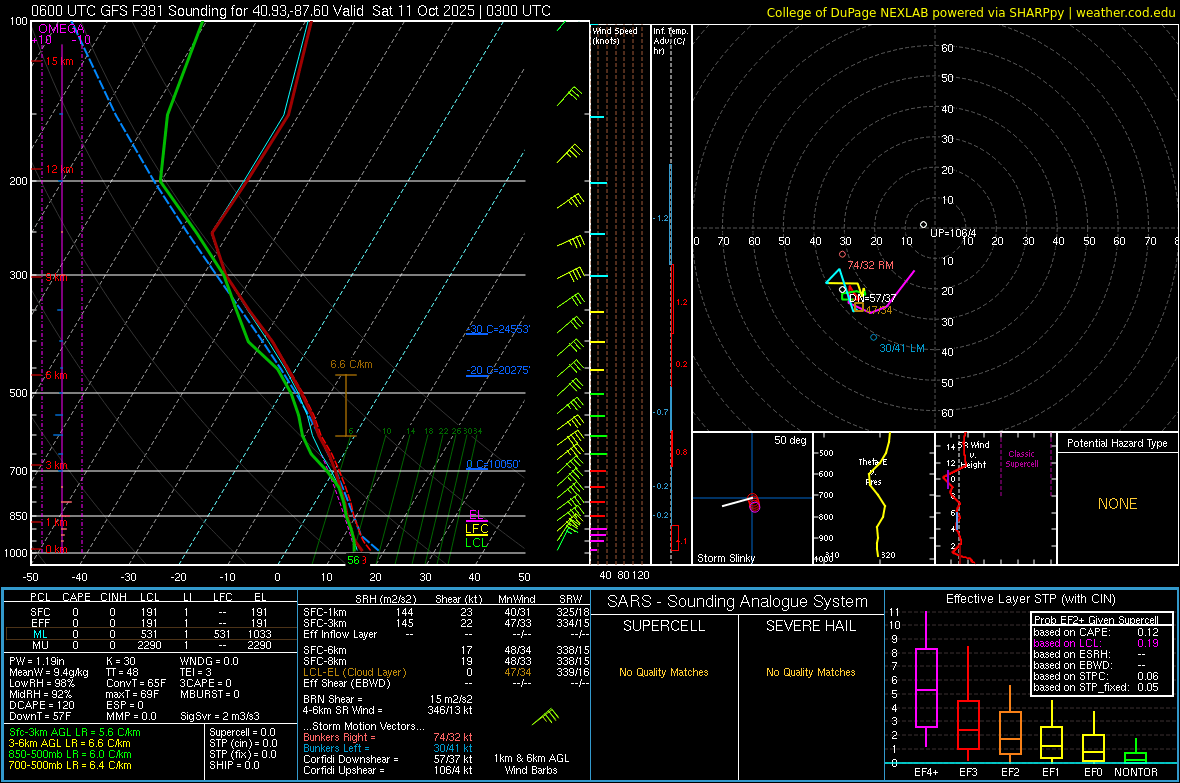Screen dimensions: 1180x783
Task: Click the 50 deg slinky tilt value
Action: (x=790, y=440)
